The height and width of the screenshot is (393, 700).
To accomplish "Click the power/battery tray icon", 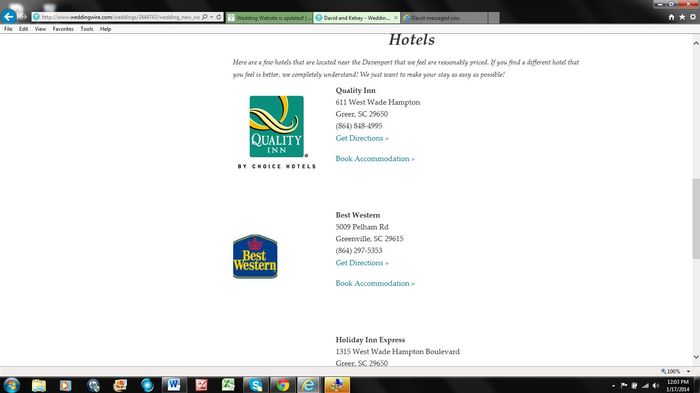I will tap(634, 385).
